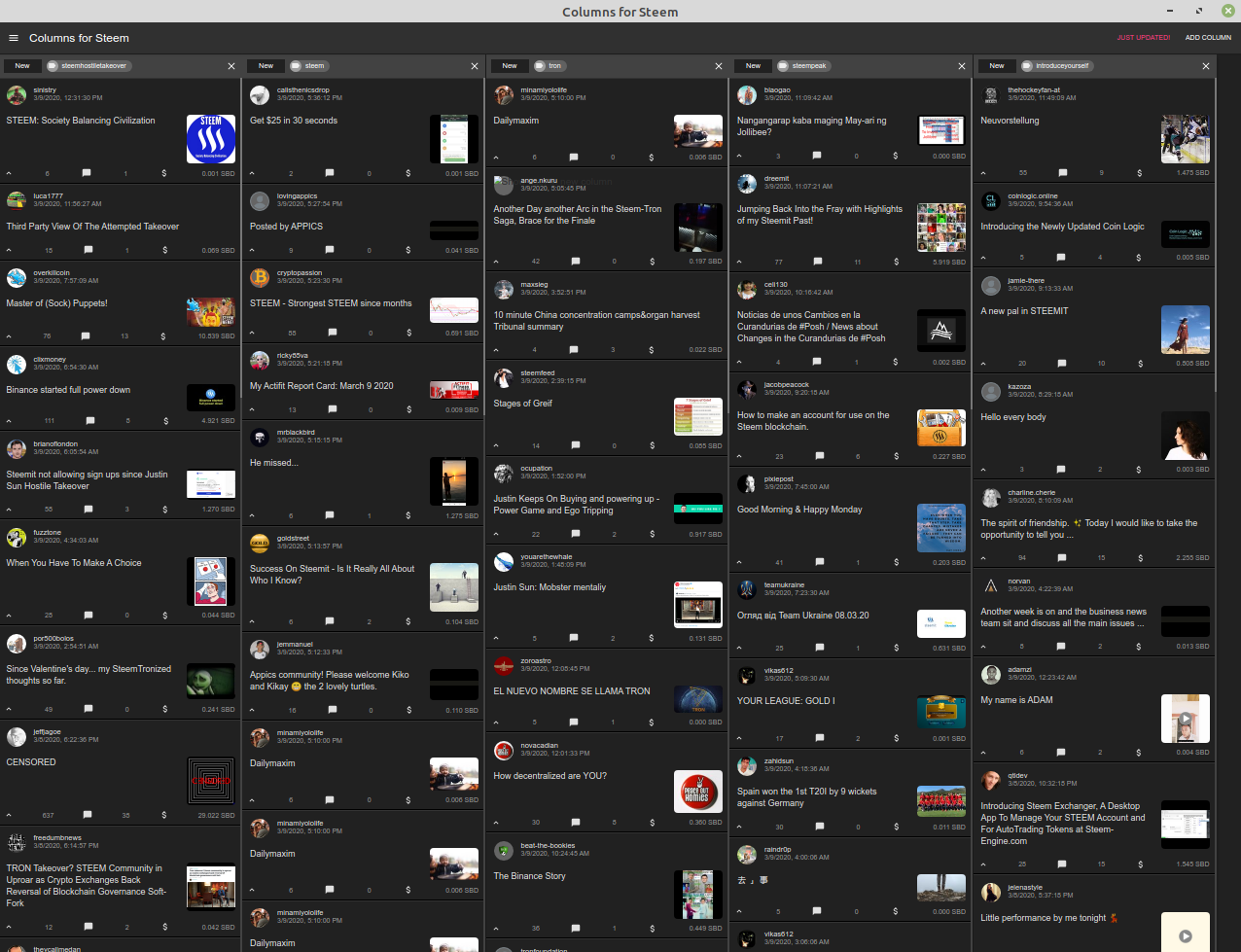The width and height of the screenshot is (1241, 952).
Task: Click the coinlogic.online avatar
Action: pyautogui.click(x=991, y=200)
